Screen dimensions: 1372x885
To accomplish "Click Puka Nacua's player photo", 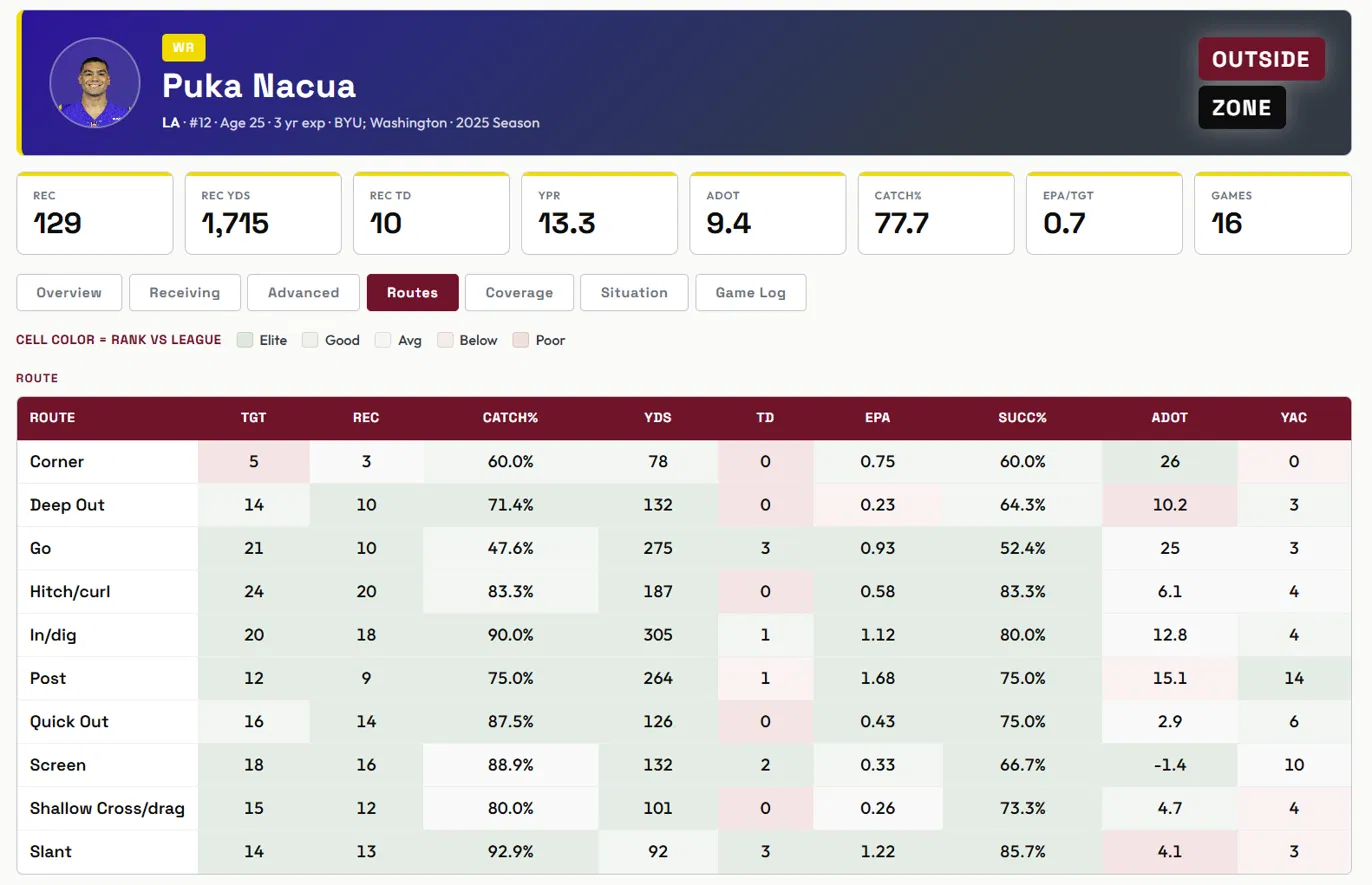I will (x=95, y=83).
